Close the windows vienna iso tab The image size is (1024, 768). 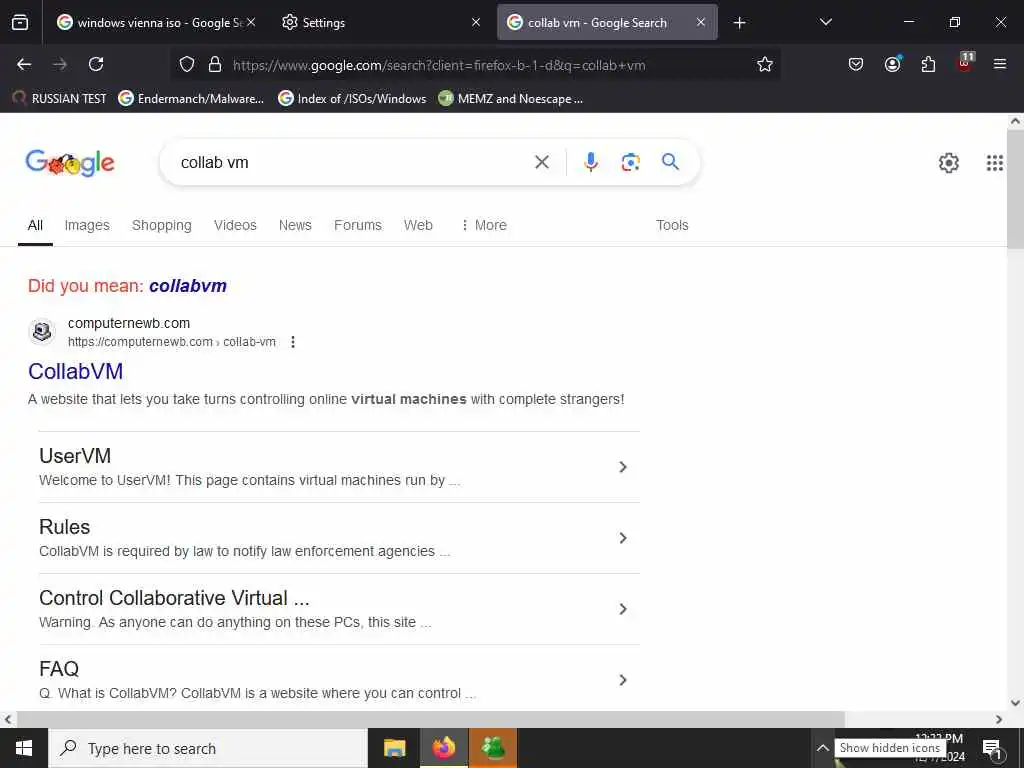click(251, 22)
